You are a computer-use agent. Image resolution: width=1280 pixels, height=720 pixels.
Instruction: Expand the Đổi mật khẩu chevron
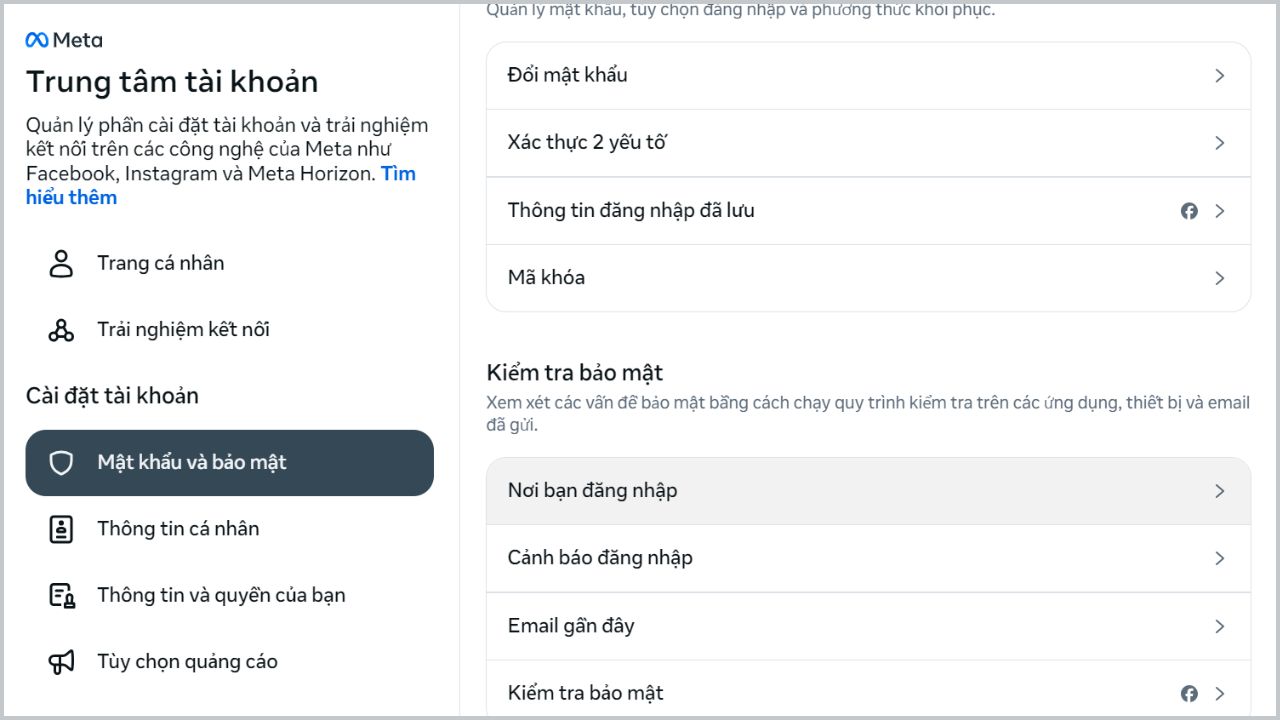coord(1220,76)
